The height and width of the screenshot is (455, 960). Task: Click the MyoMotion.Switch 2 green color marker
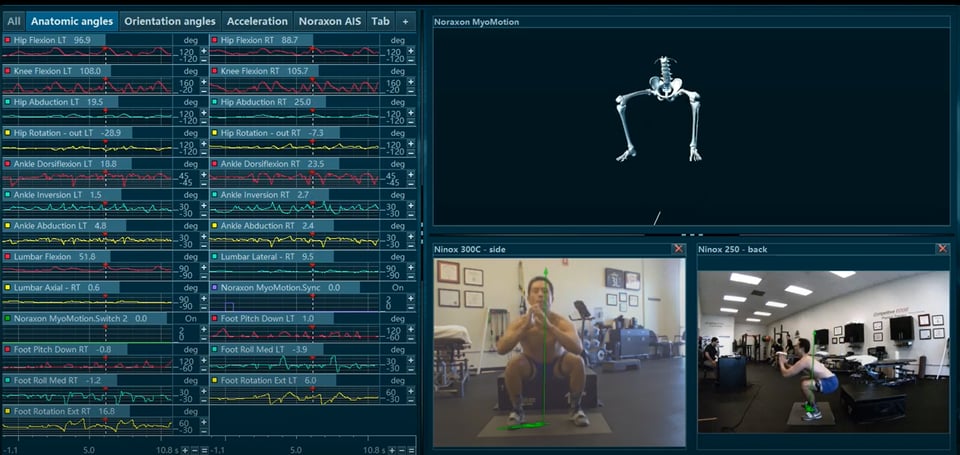pos(7,318)
